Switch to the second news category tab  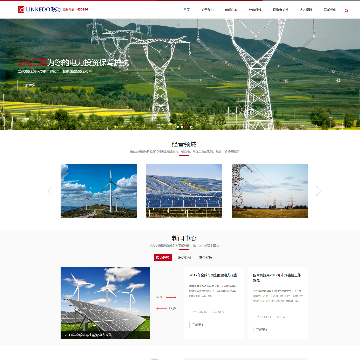(184, 257)
